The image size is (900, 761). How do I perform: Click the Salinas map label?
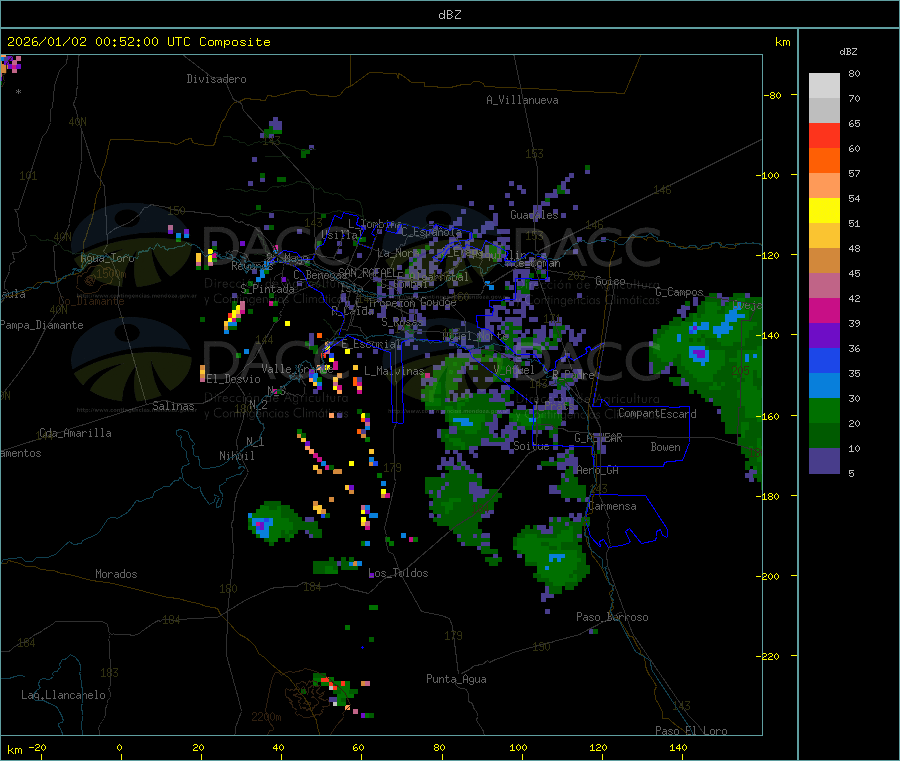pos(173,406)
